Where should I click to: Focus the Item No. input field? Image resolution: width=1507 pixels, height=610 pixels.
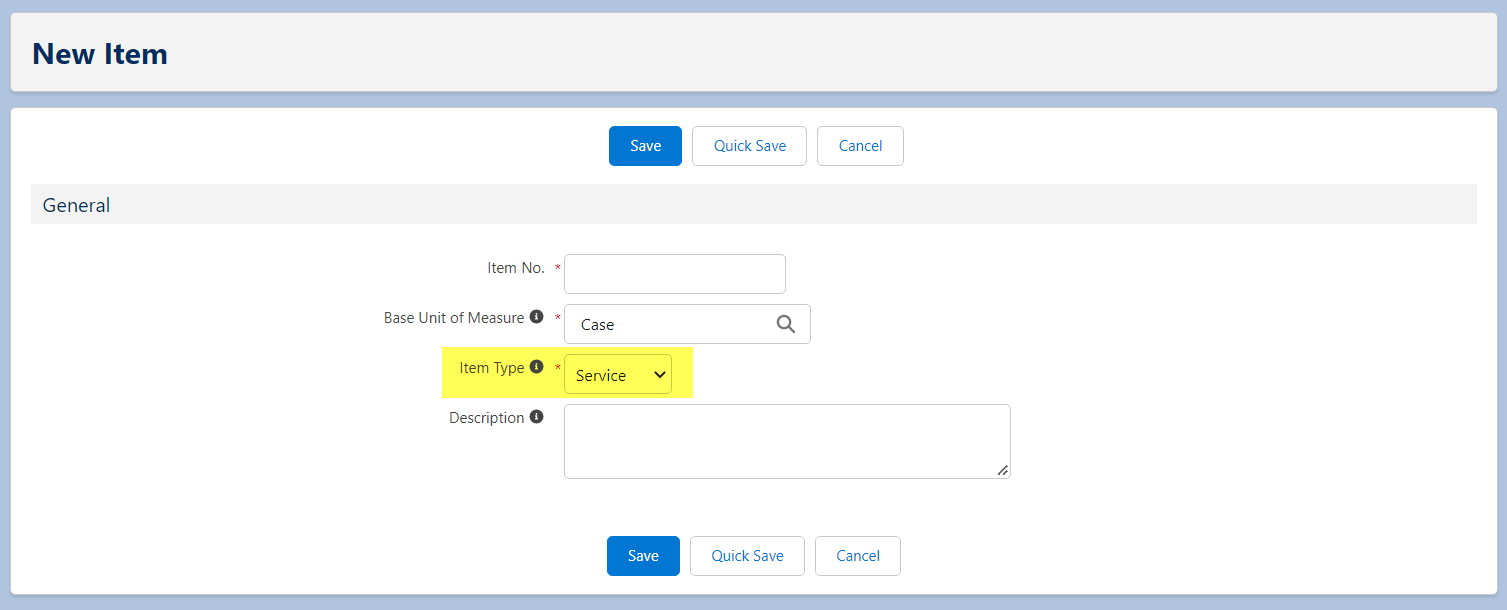point(675,274)
